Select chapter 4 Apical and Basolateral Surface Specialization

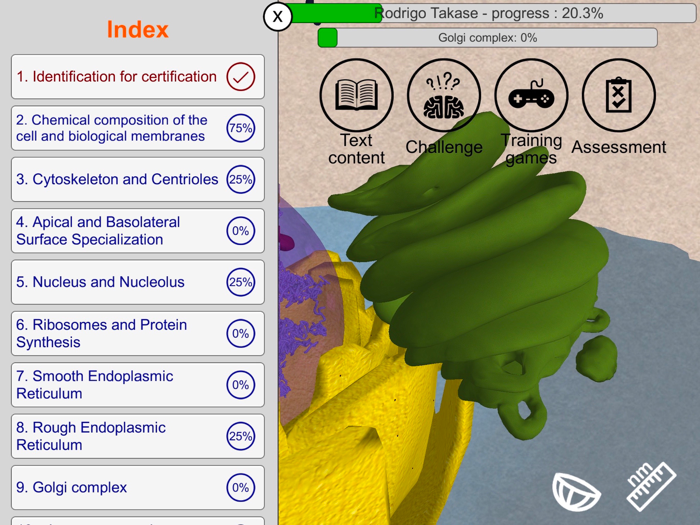coord(138,231)
